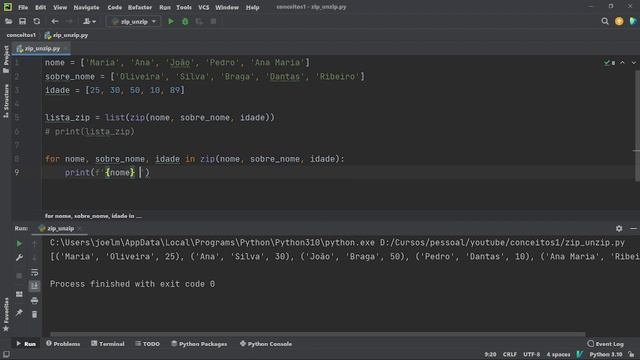The width and height of the screenshot is (640, 360).
Task: Run zip_unzip with the green play button
Action: pyautogui.click(x=171, y=21)
